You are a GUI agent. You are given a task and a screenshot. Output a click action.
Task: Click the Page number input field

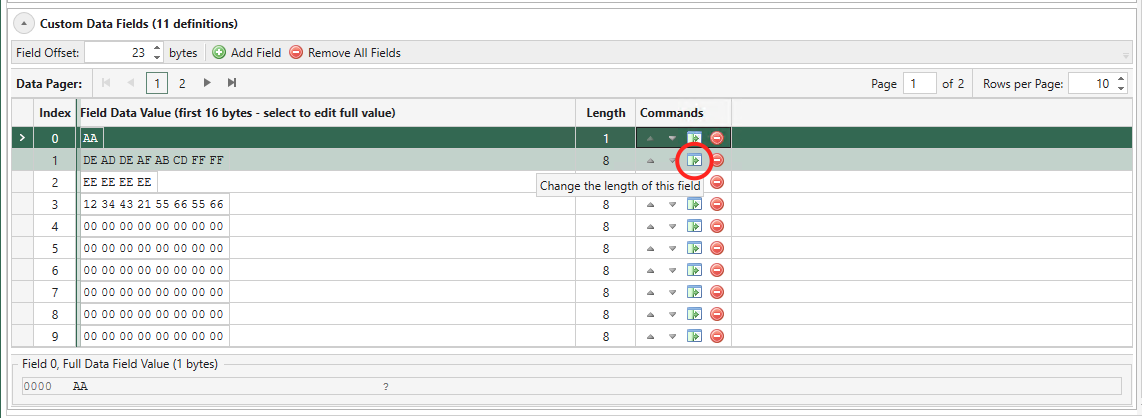coord(919,84)
